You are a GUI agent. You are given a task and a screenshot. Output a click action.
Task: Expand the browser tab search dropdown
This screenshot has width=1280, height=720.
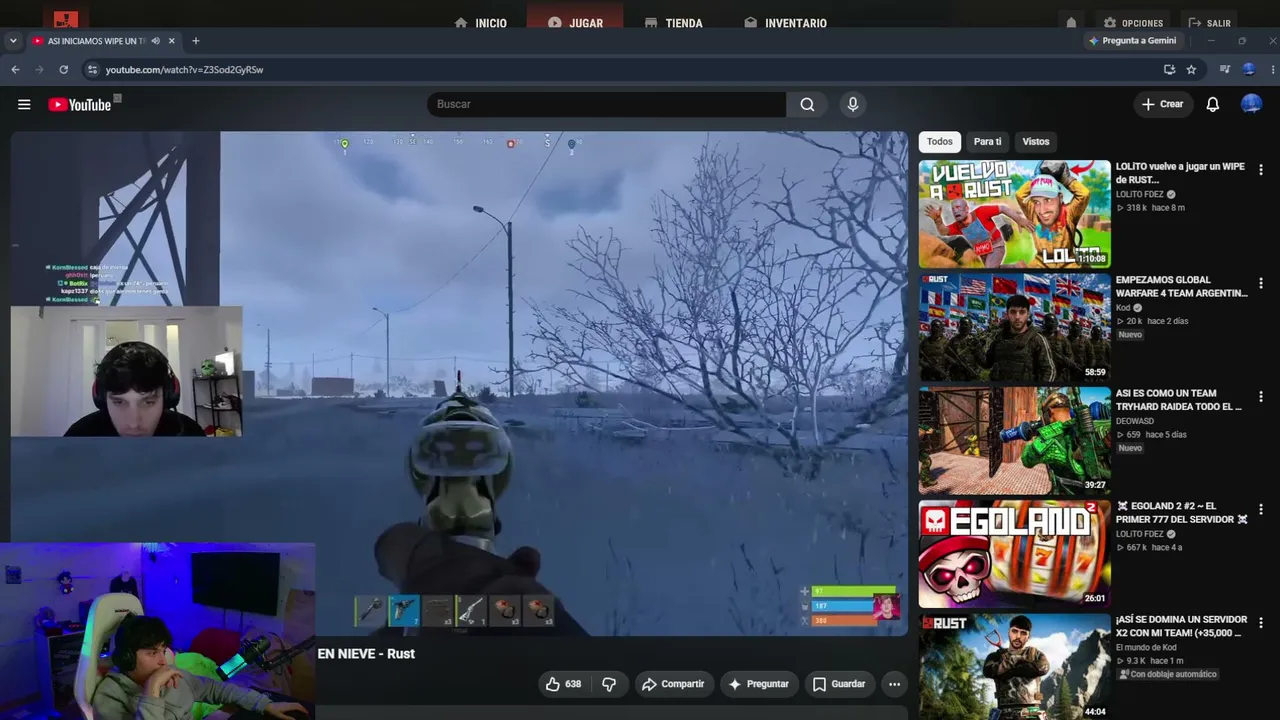point(13,41)
